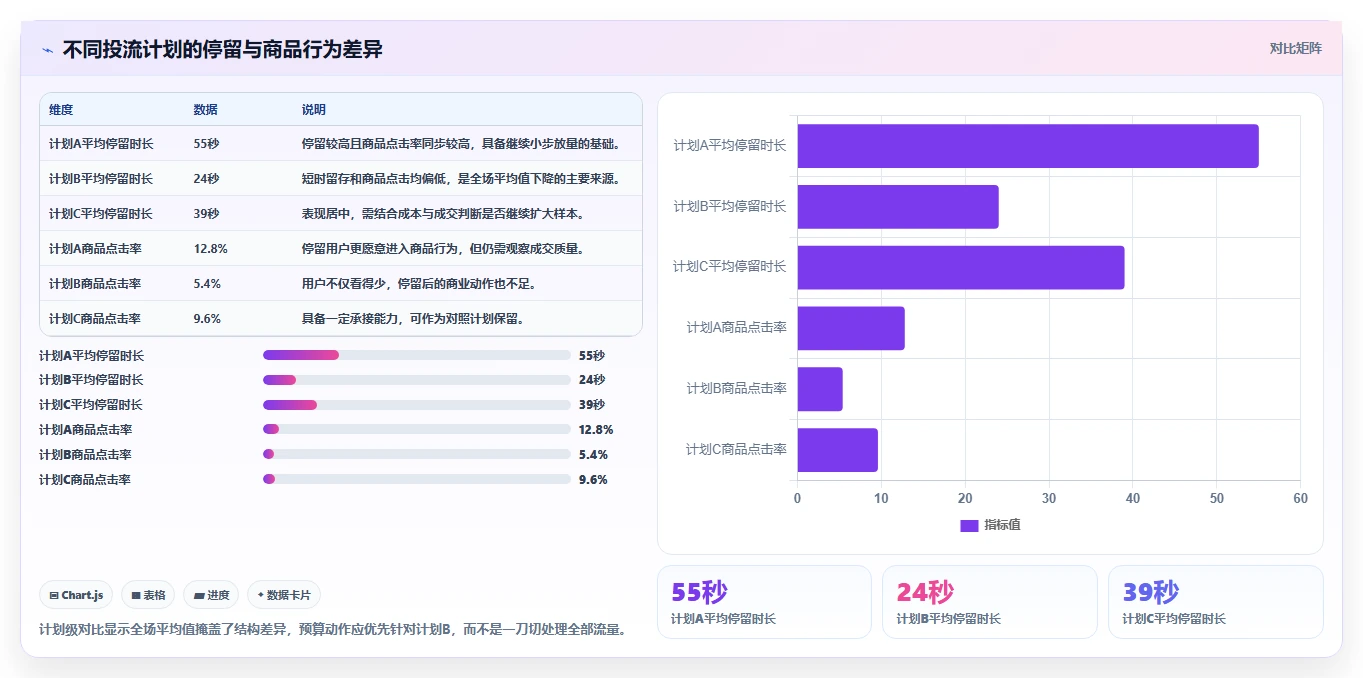Viewport: 1363px width, 678px height.
Task: Click the chart bar for 计划C商品点击率
Action: pyautogui.click(x=838, y=450)
